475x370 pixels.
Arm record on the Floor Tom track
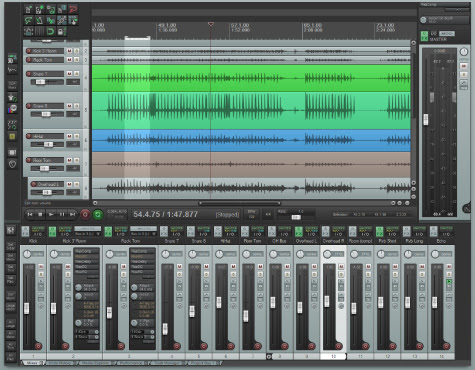[29, 160]
